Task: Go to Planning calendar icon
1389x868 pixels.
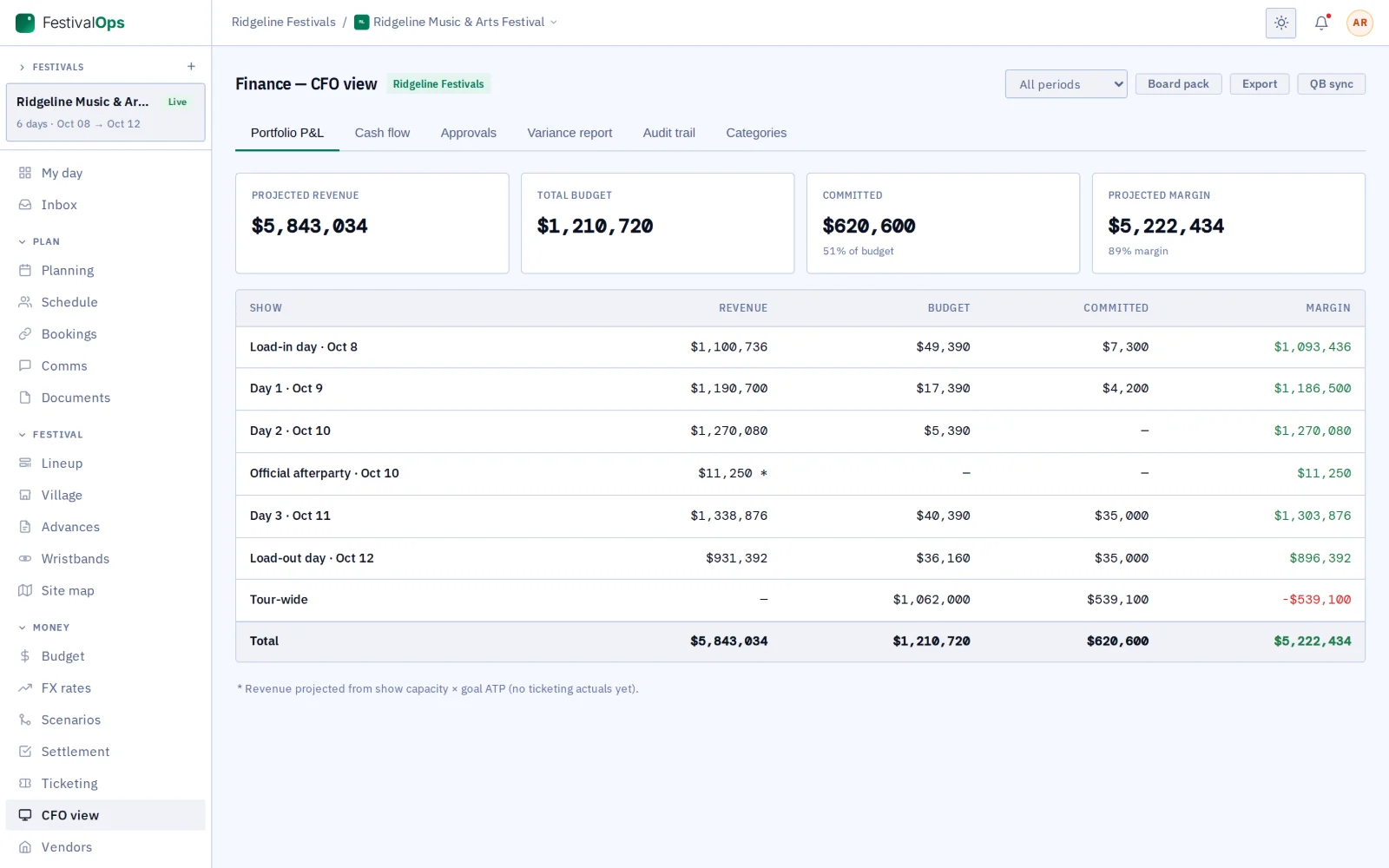Action: point(25,270)
